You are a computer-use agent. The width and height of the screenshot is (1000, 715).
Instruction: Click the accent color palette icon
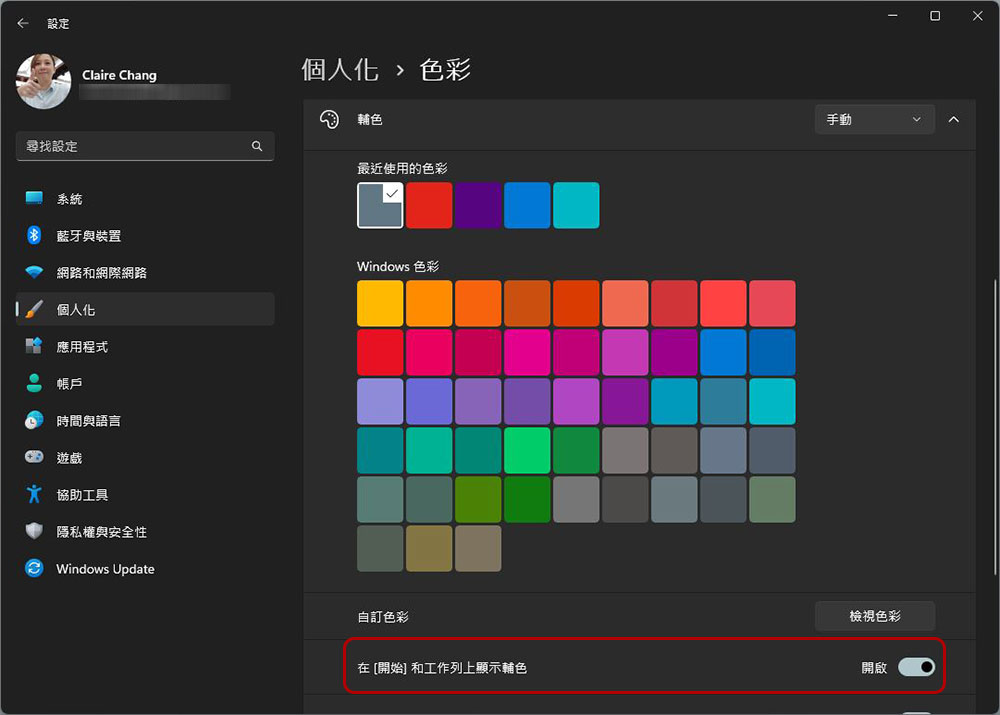[x=330, y=119]
